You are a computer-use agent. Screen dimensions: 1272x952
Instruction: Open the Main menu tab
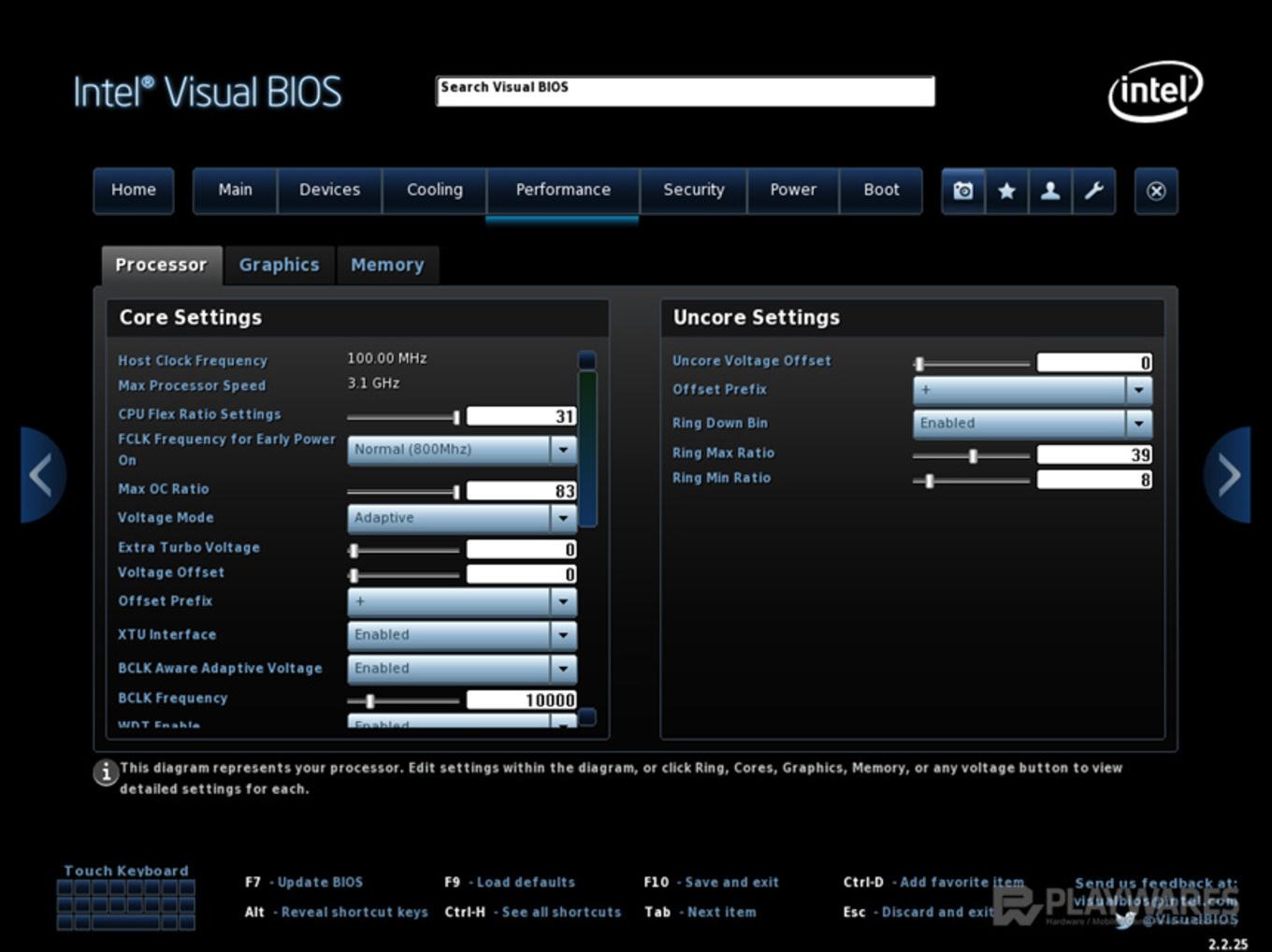point(236,190)
